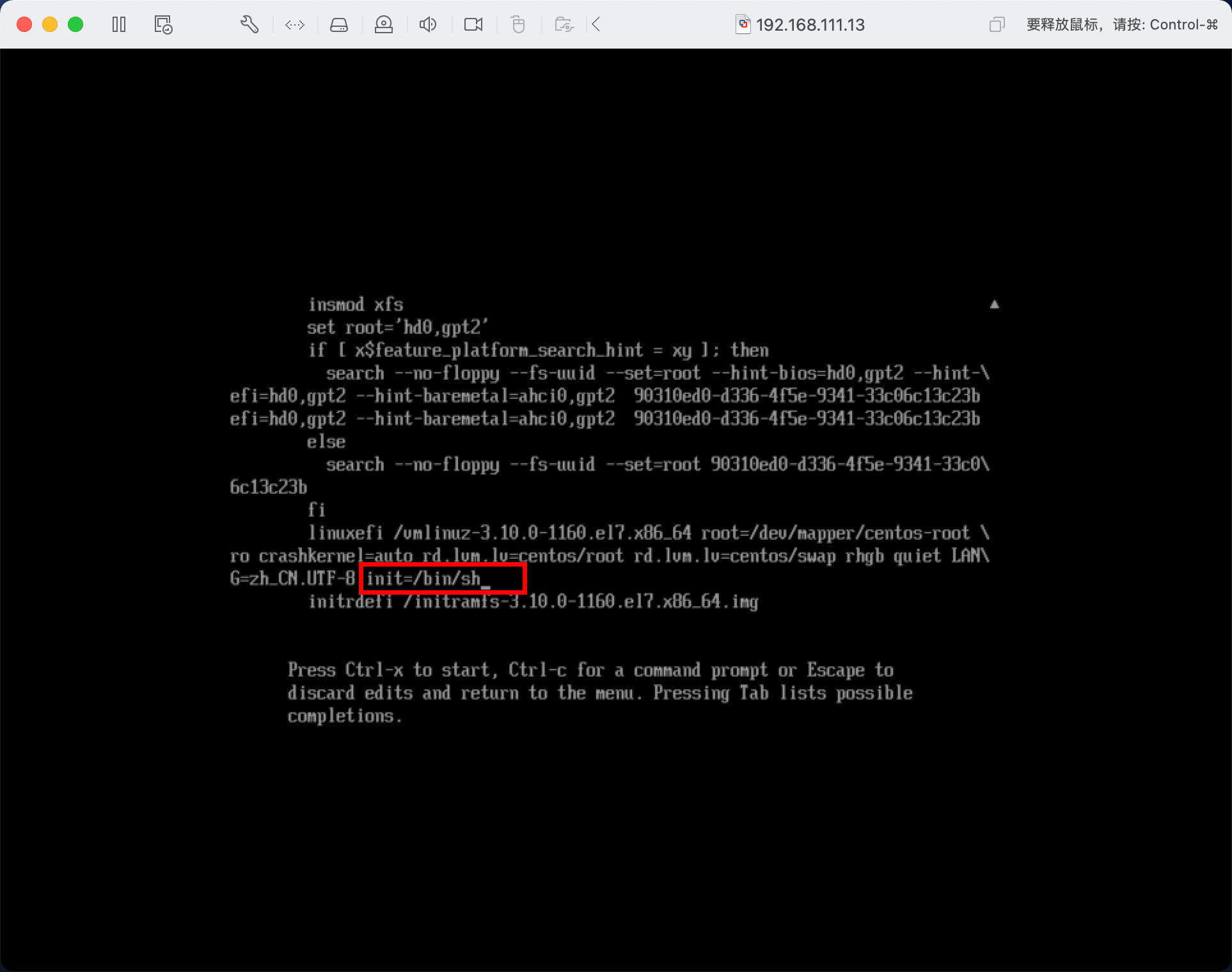Click the network adapter arrows icon
1232x972 pixels.
pyautogui.click(x=294, y=25)
